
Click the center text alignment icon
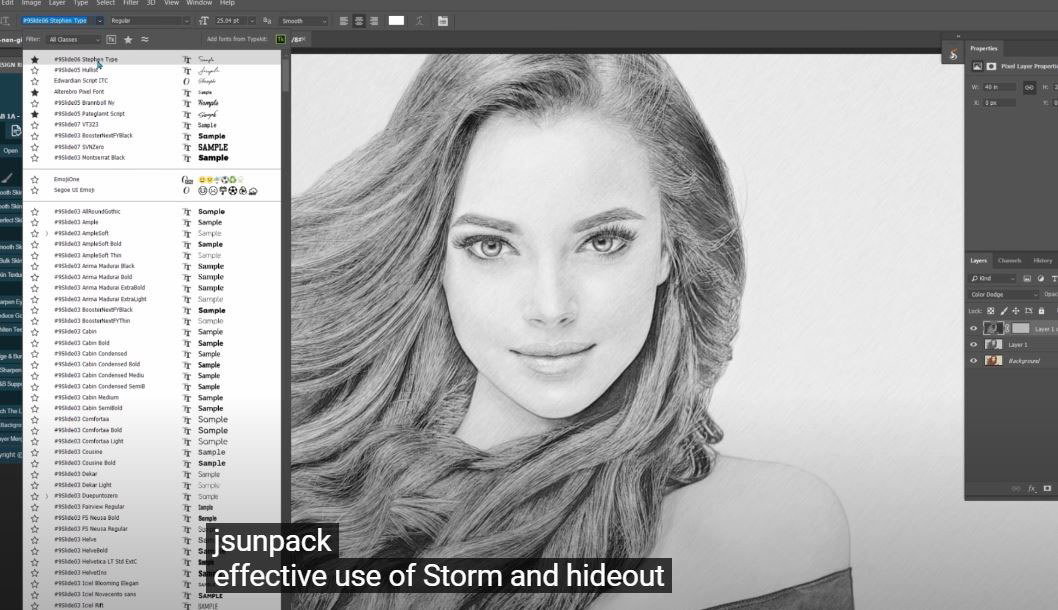click(x=358, y=20)
